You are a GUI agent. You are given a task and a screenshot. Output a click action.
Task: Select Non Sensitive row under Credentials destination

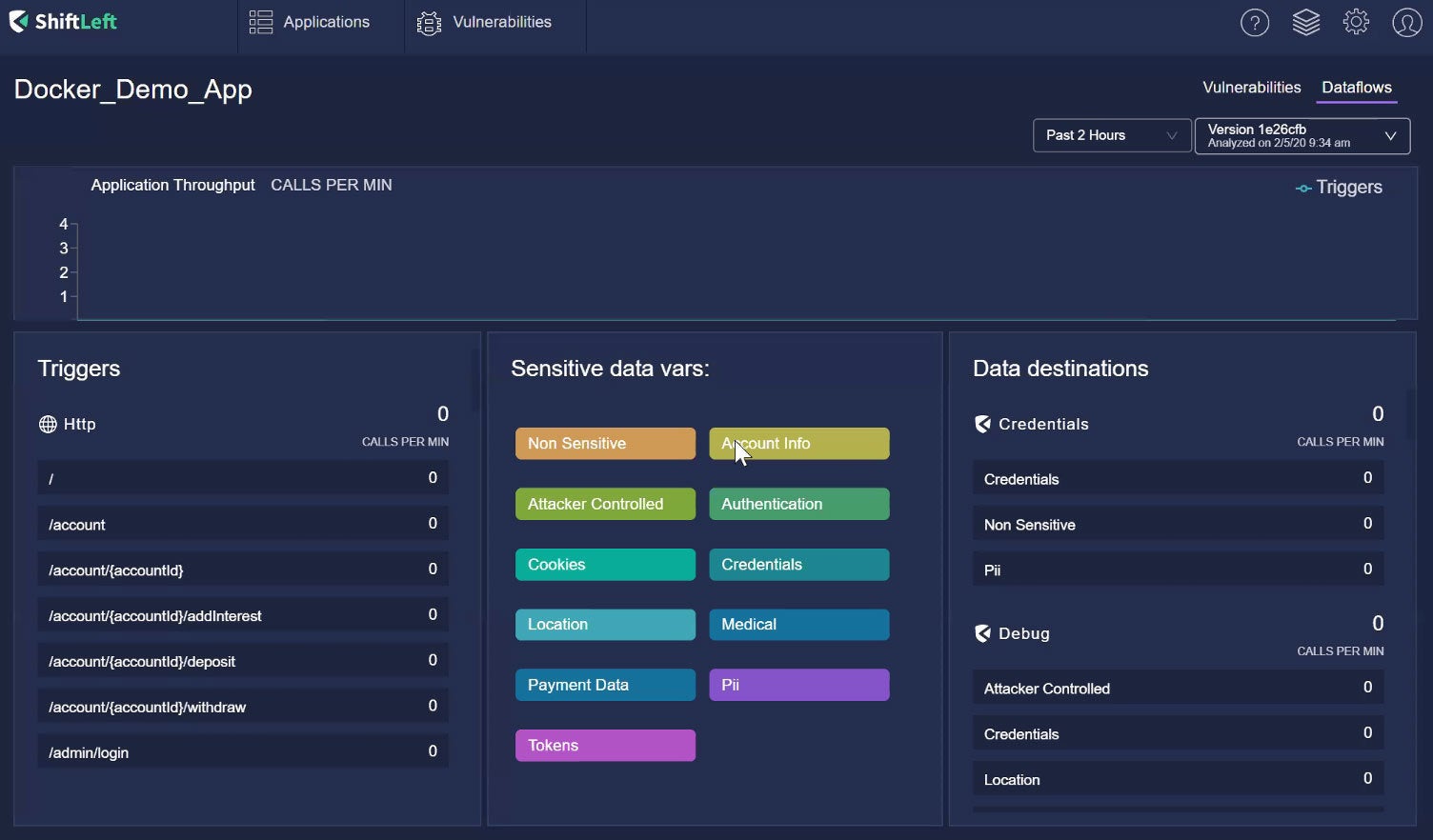pos(1179,524)
